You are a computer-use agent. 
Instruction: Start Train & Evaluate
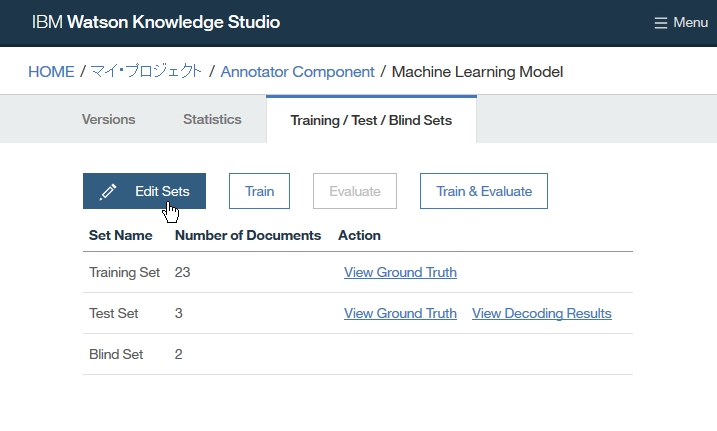pos(484,191)
